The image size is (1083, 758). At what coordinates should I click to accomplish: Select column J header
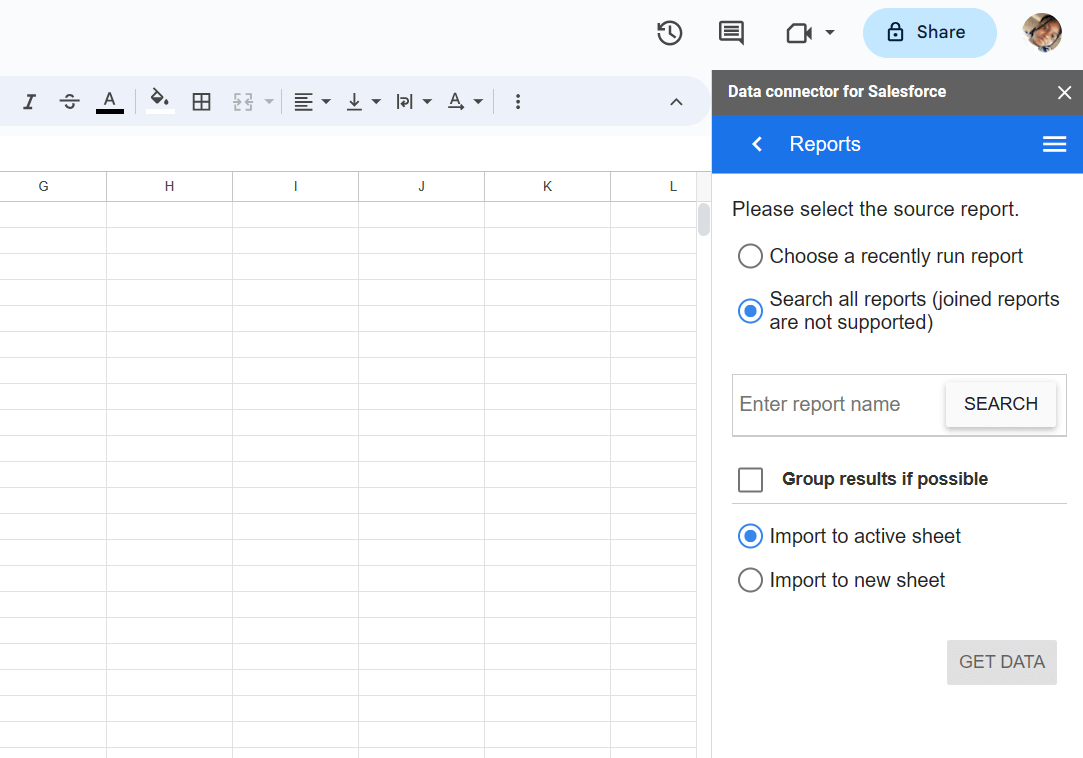pyautogui.click(x=421, y=187)
